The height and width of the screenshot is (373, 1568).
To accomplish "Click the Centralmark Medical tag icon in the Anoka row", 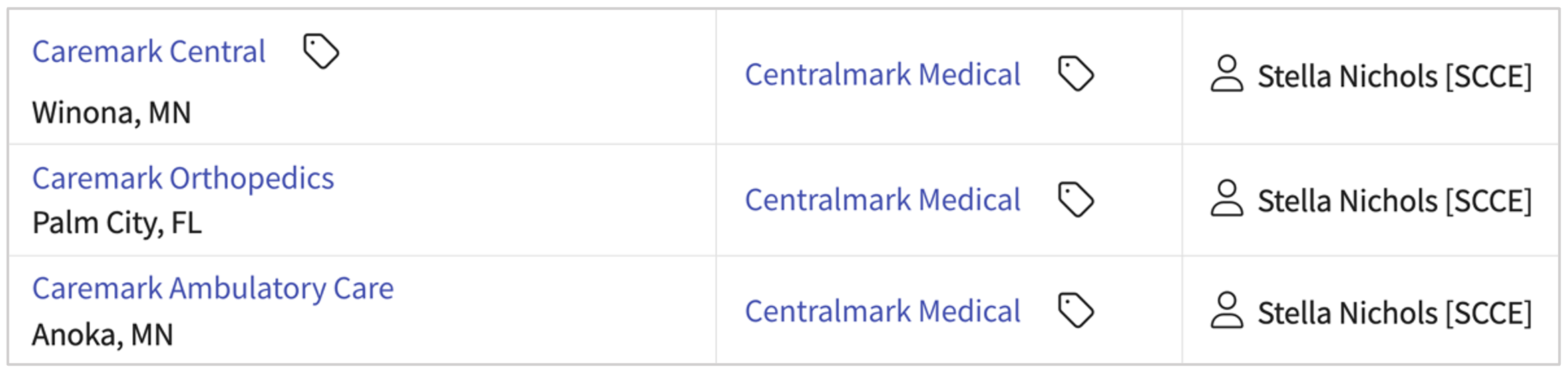I will pyautogui.click(x=1076, y=311).
